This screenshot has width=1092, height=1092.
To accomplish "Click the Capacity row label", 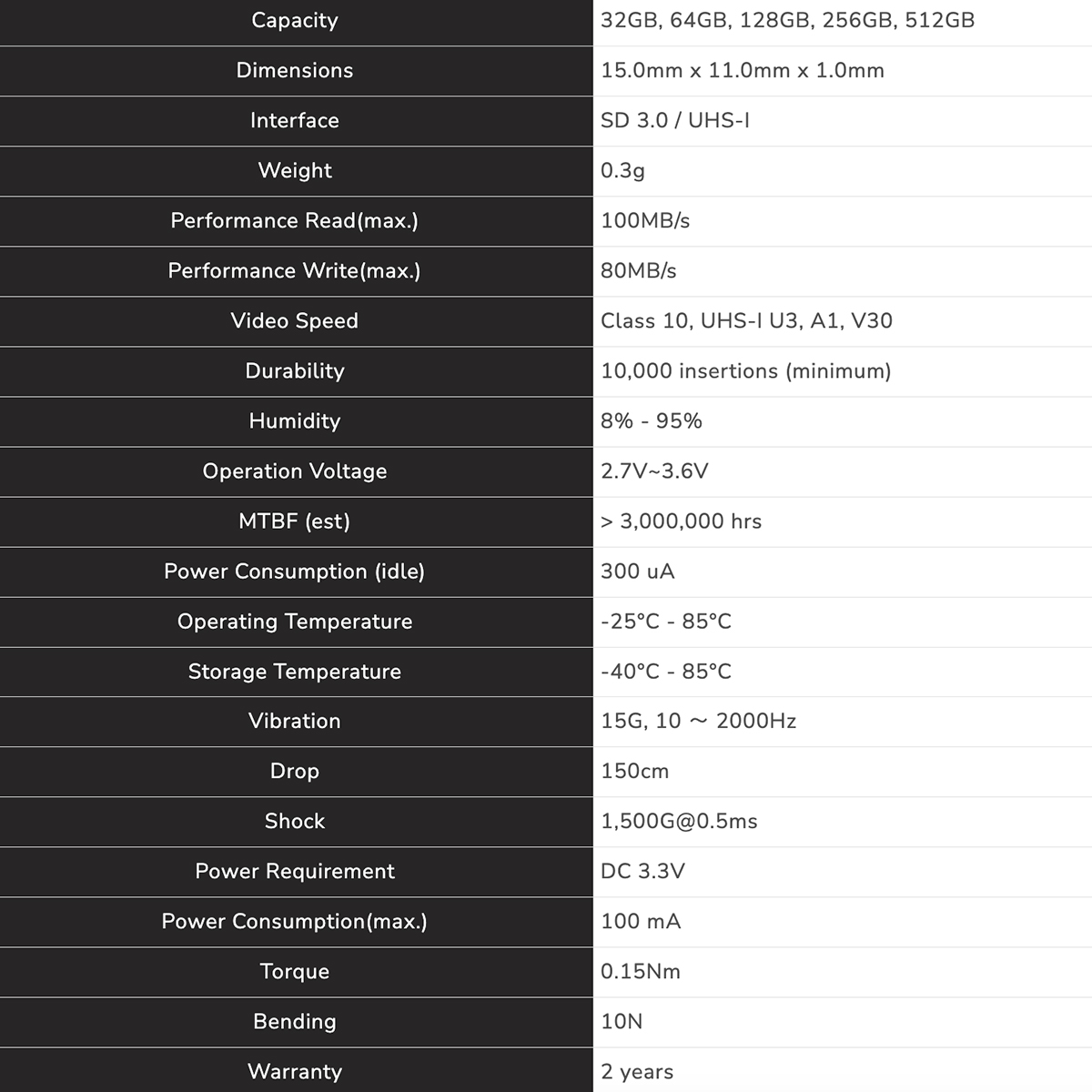I will click(x=295, y=21).
